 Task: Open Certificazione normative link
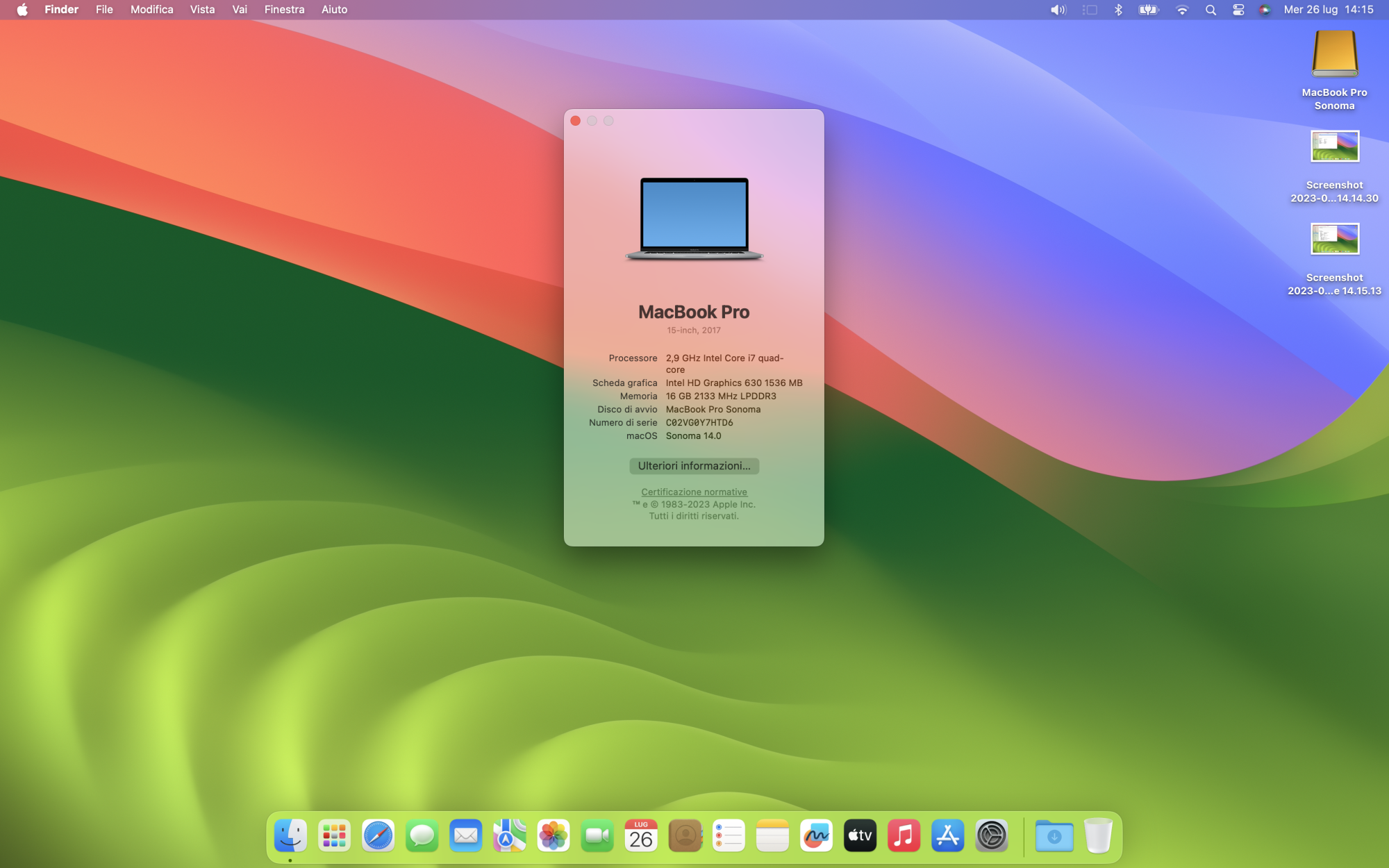(x=694, y=492)
